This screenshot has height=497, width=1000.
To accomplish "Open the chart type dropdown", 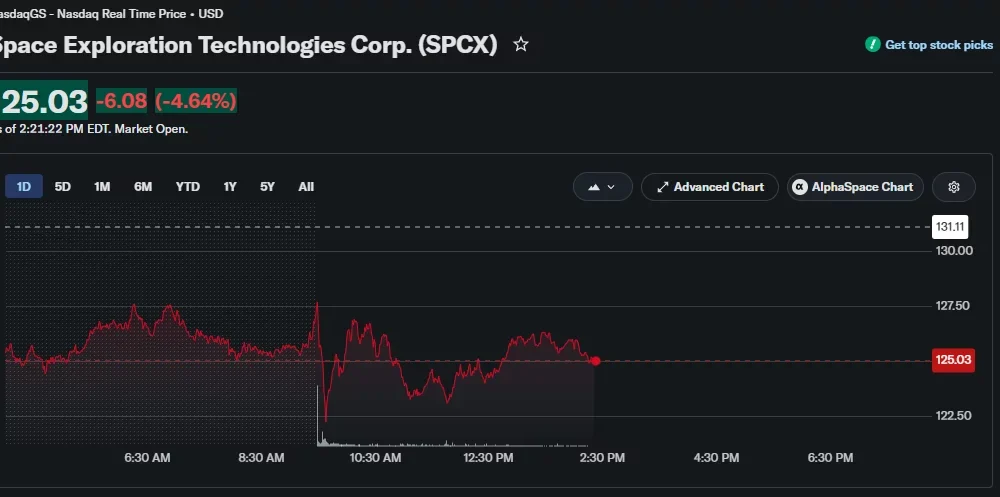I will click(603, 187).
